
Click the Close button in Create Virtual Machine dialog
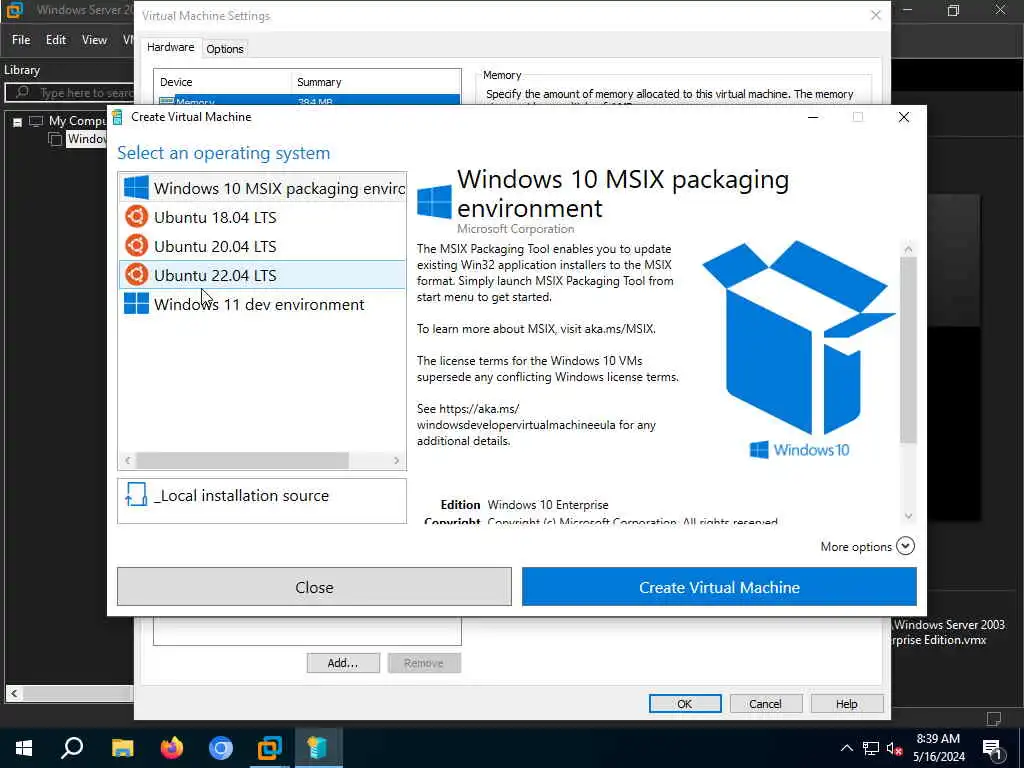314,586
